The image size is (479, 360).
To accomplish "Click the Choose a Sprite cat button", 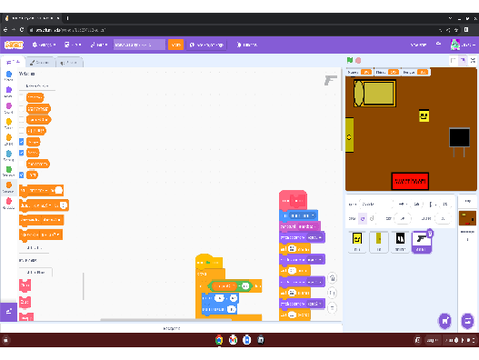I will coord(445,321).
